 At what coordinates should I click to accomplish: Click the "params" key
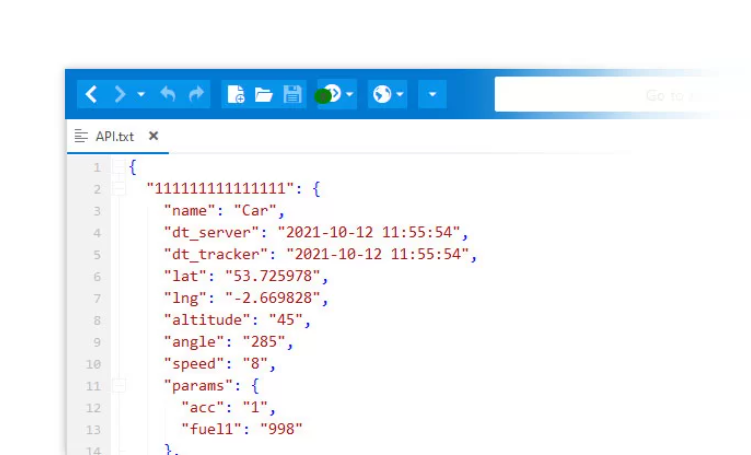[198, 386]
